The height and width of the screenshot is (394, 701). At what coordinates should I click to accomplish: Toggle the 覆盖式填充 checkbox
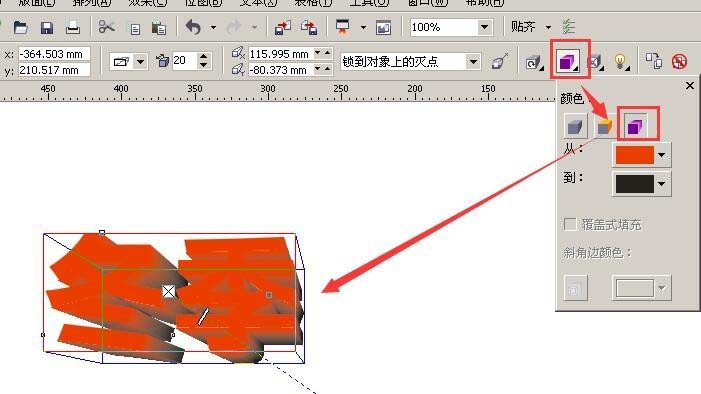coord(570,224)
